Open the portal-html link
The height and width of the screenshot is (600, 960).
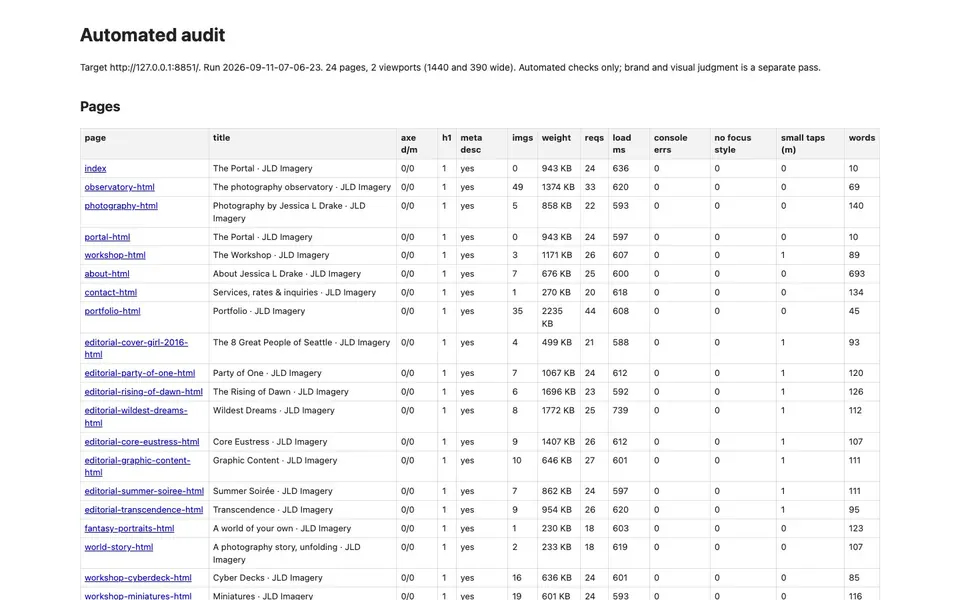click(107, 237)
